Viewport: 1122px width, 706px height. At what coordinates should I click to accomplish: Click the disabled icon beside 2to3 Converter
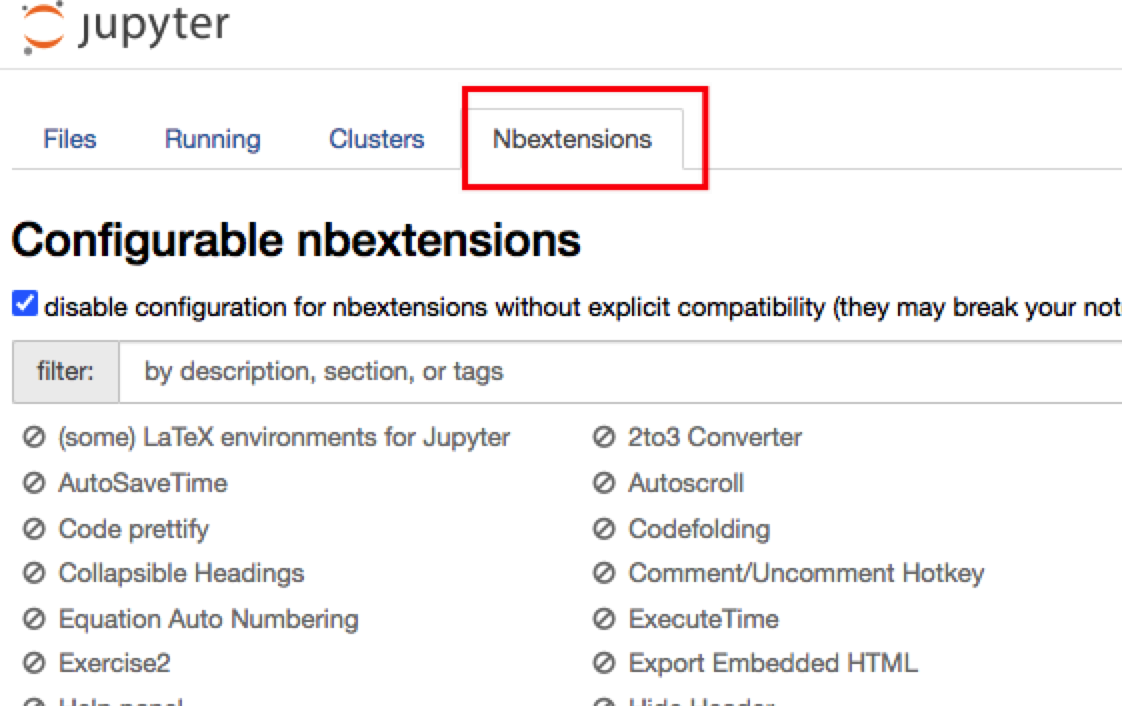click(x=603, y=438)
